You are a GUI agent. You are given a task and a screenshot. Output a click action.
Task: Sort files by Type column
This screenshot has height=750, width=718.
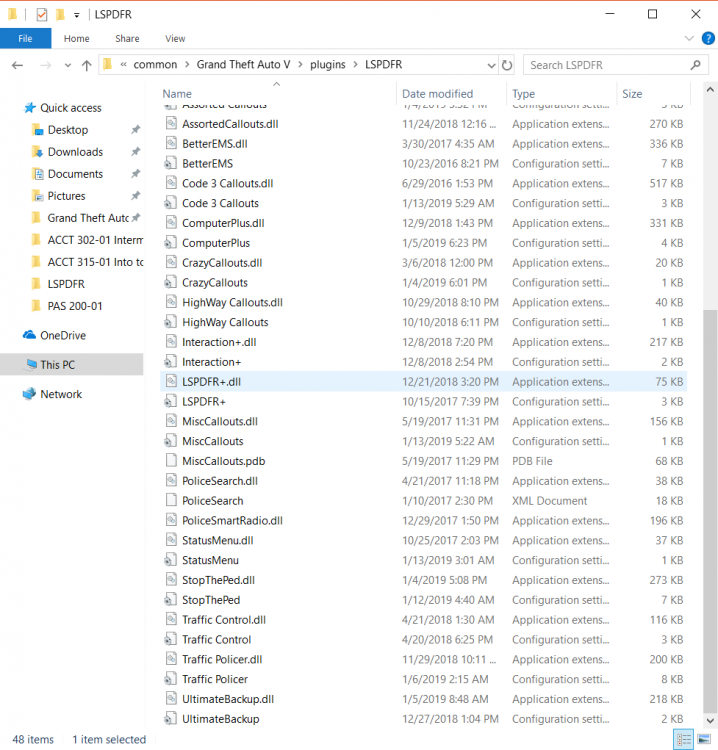click(523, 94)
